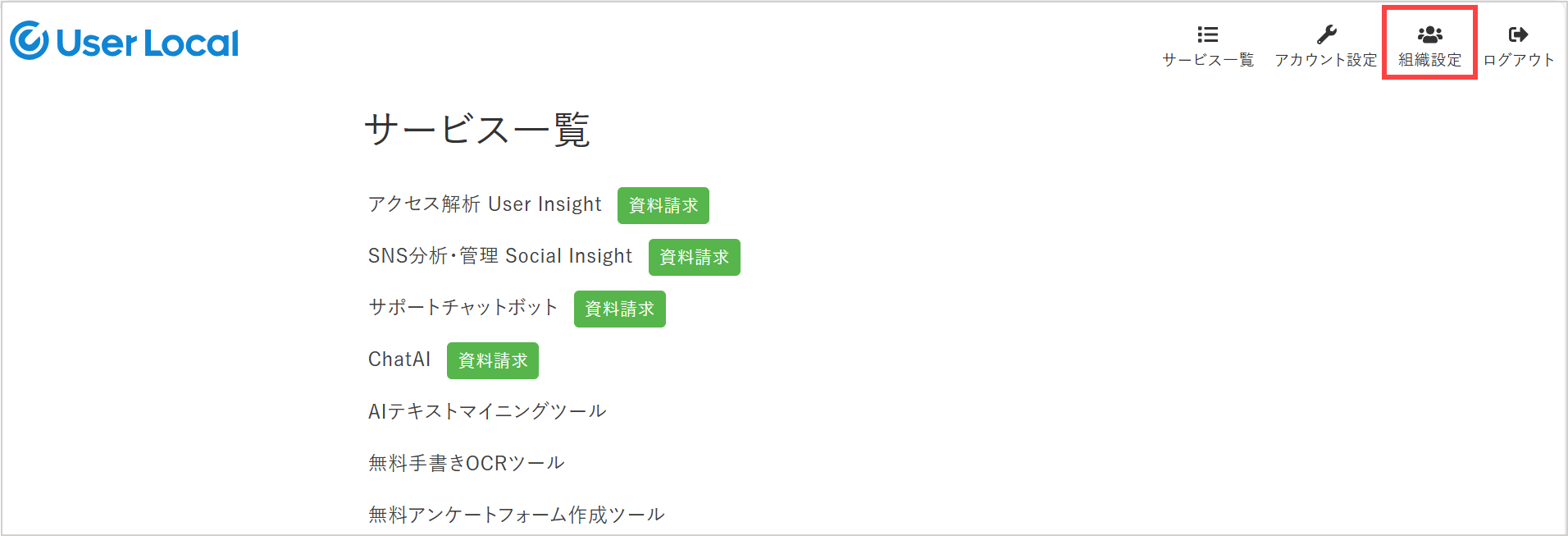Open 無料手書きOCRツール link

tap(467, 463)
